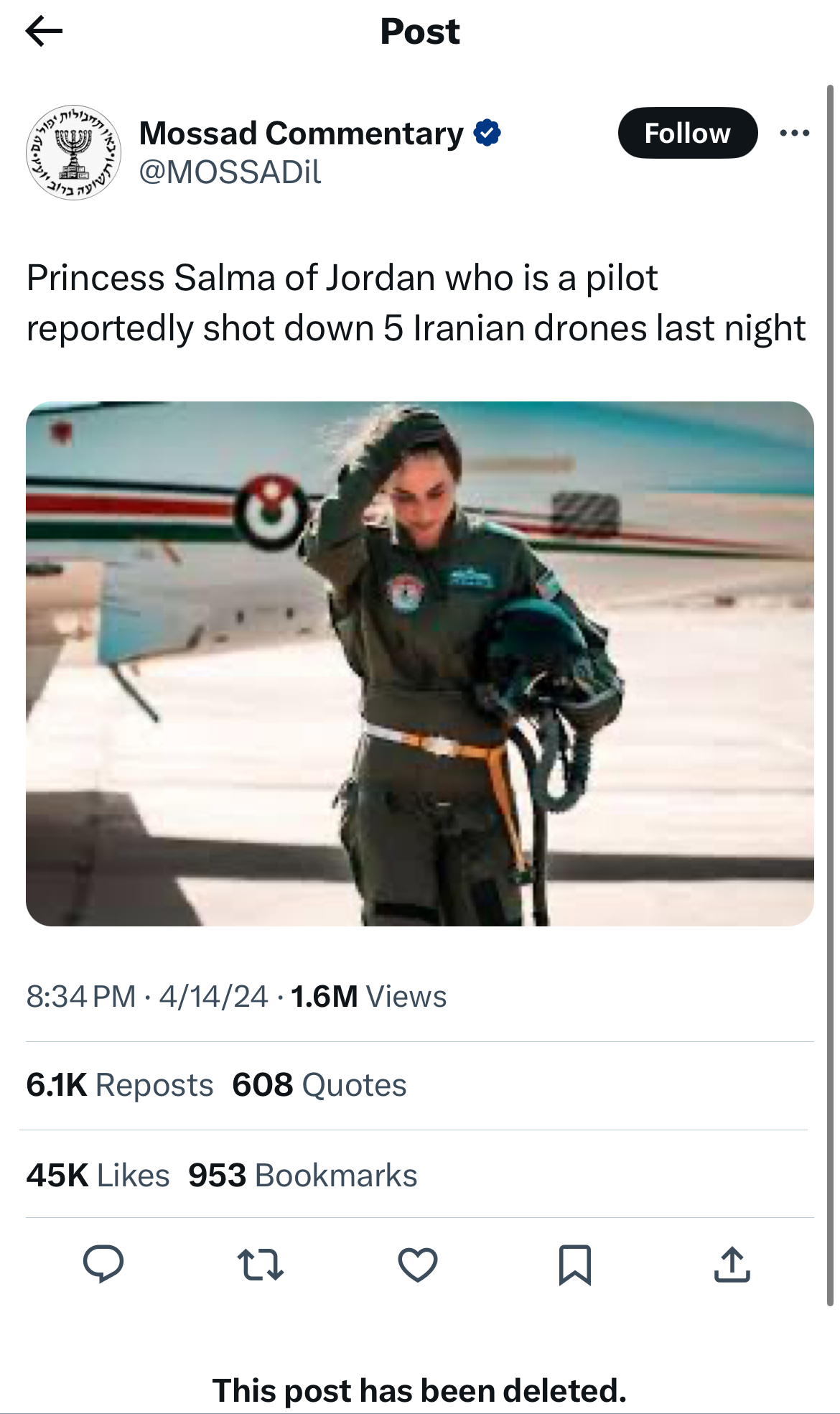Viewport: 840px width, 1414px height.
Task: Tap the reply speech bubble icon
Action: click(x=103, y=1264)
